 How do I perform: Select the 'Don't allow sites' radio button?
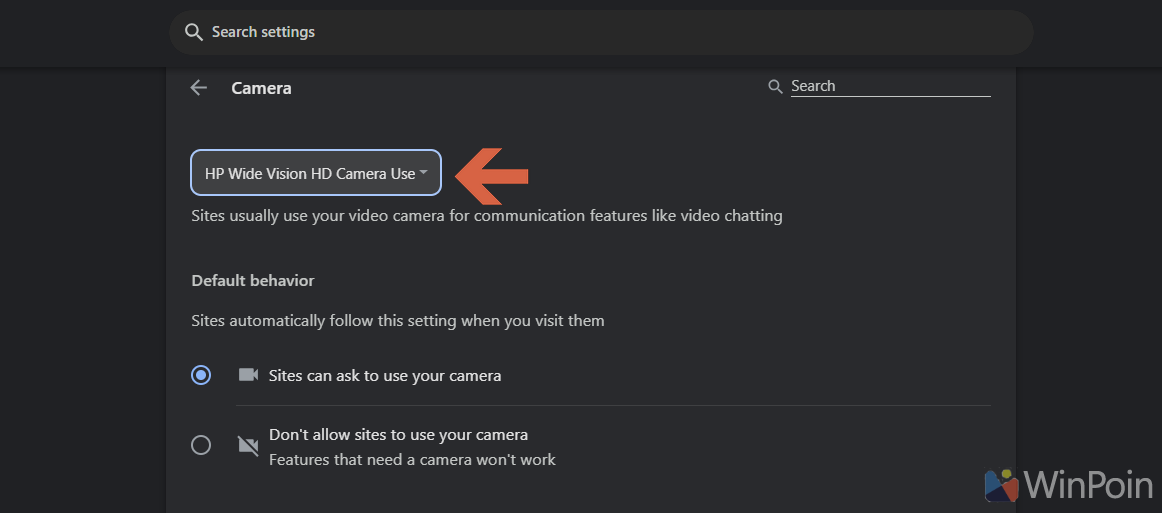(x=201, y=445)
